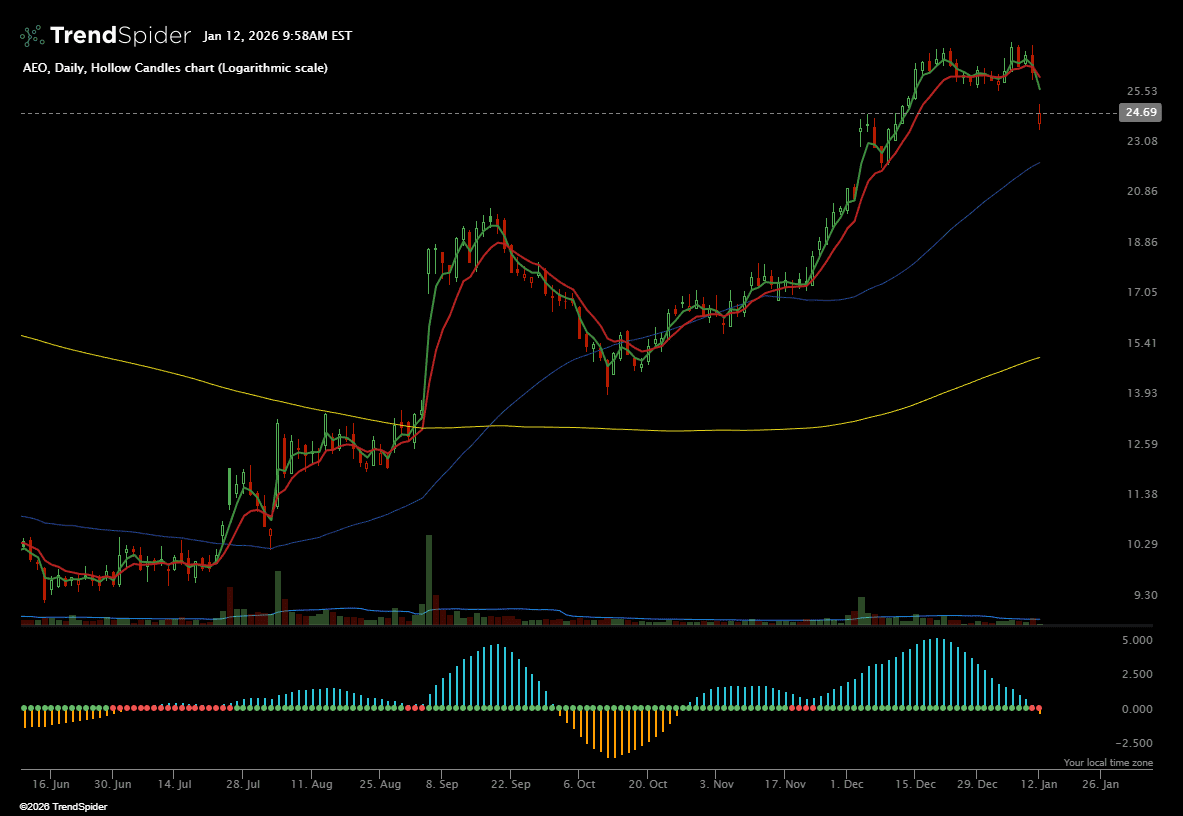Click the Your local time zone text
1183x816 pixels.
coord(1108,763)
